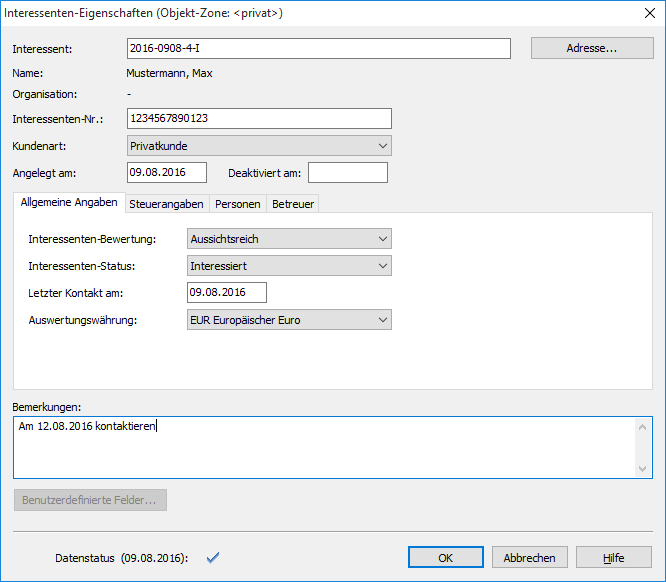Select the Betreuer tab
Screen dimensions: 666x582
click(292, 204)
